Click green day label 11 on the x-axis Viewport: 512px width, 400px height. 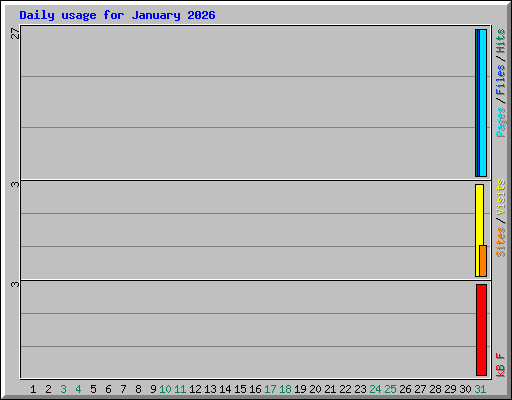point(180,389)
